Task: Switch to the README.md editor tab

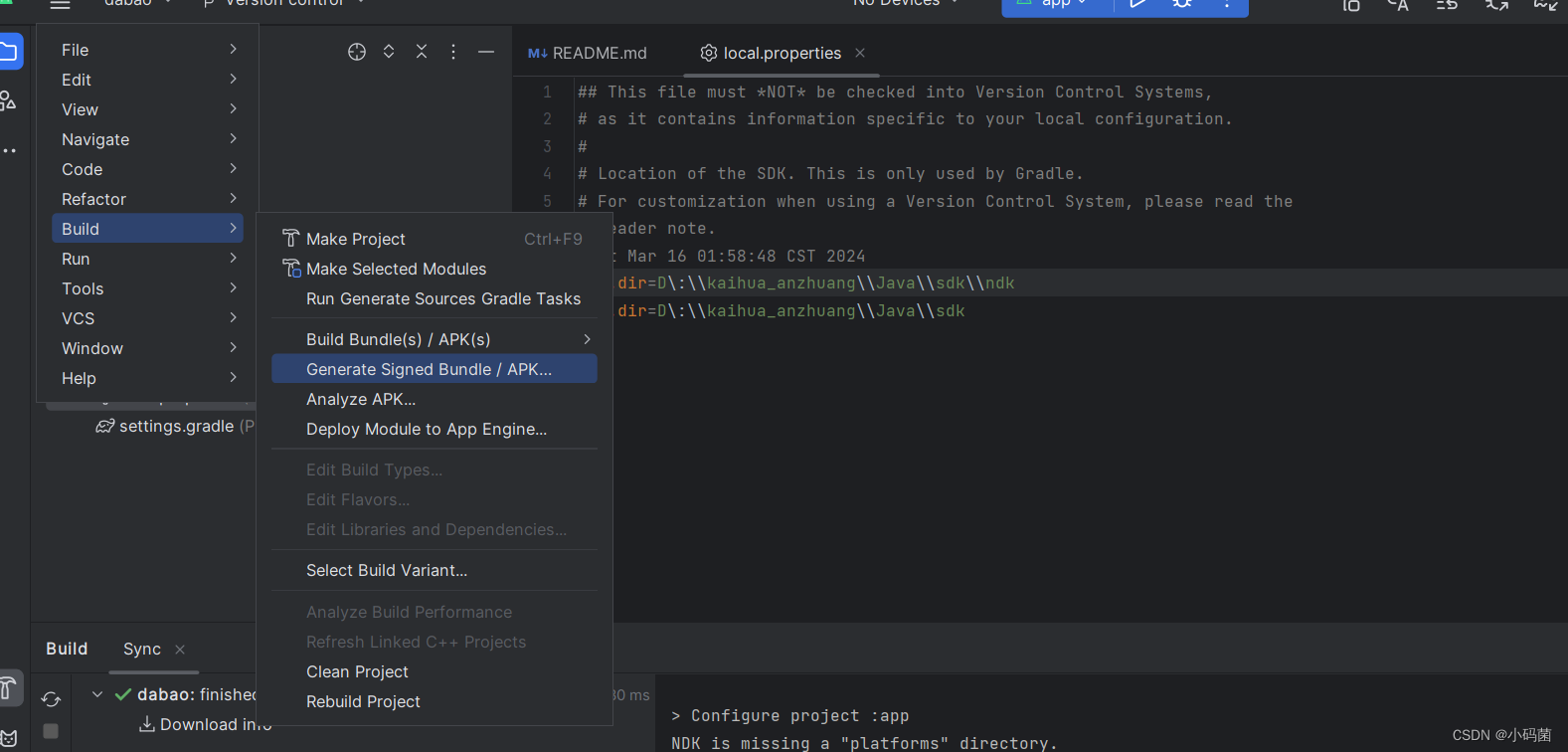Action: coord(588,53)
